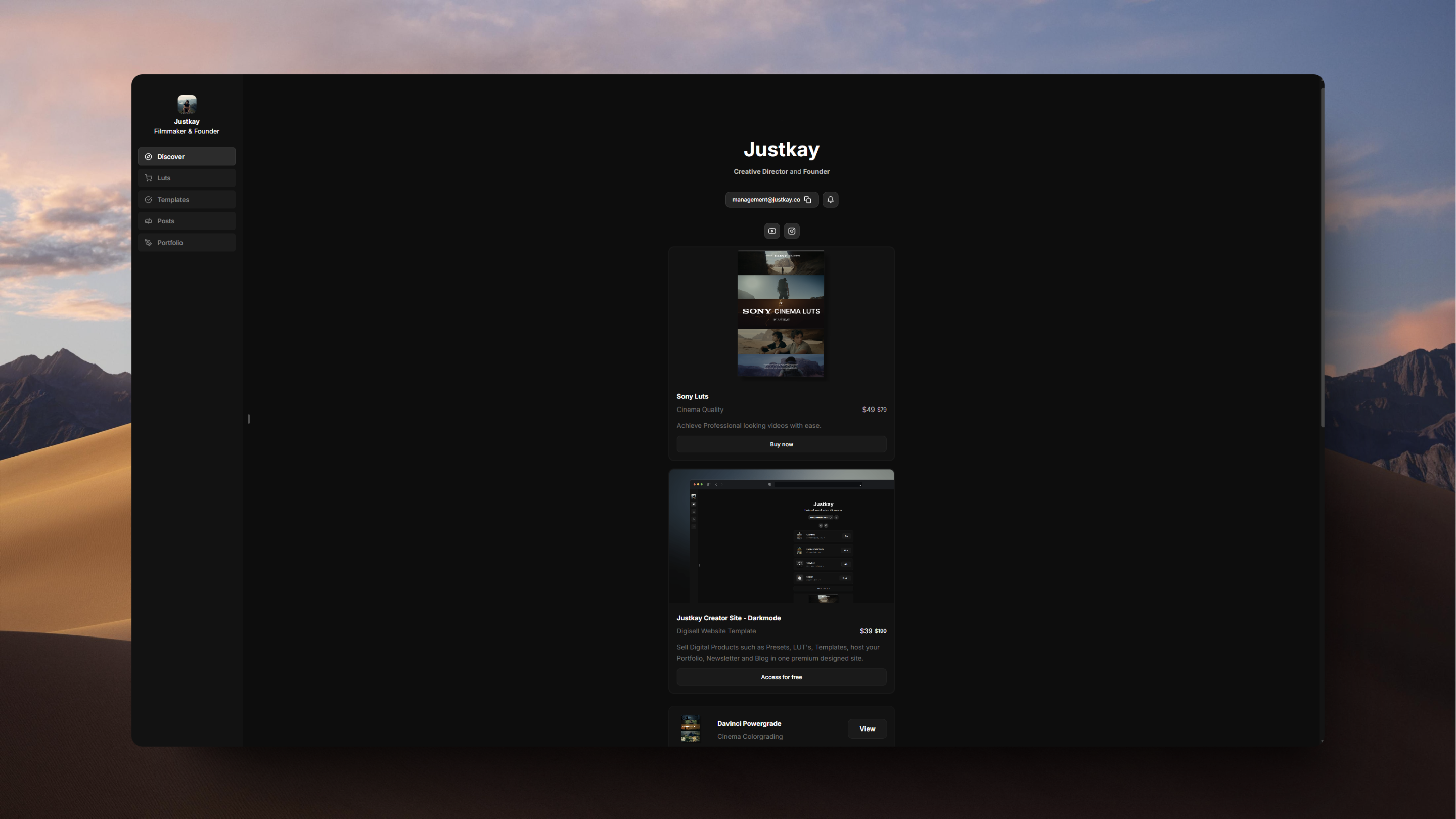Select Posts in the sidebar
Image resolution: width=1456 pixels, height=819 pixels.
(x=187, y=221)
